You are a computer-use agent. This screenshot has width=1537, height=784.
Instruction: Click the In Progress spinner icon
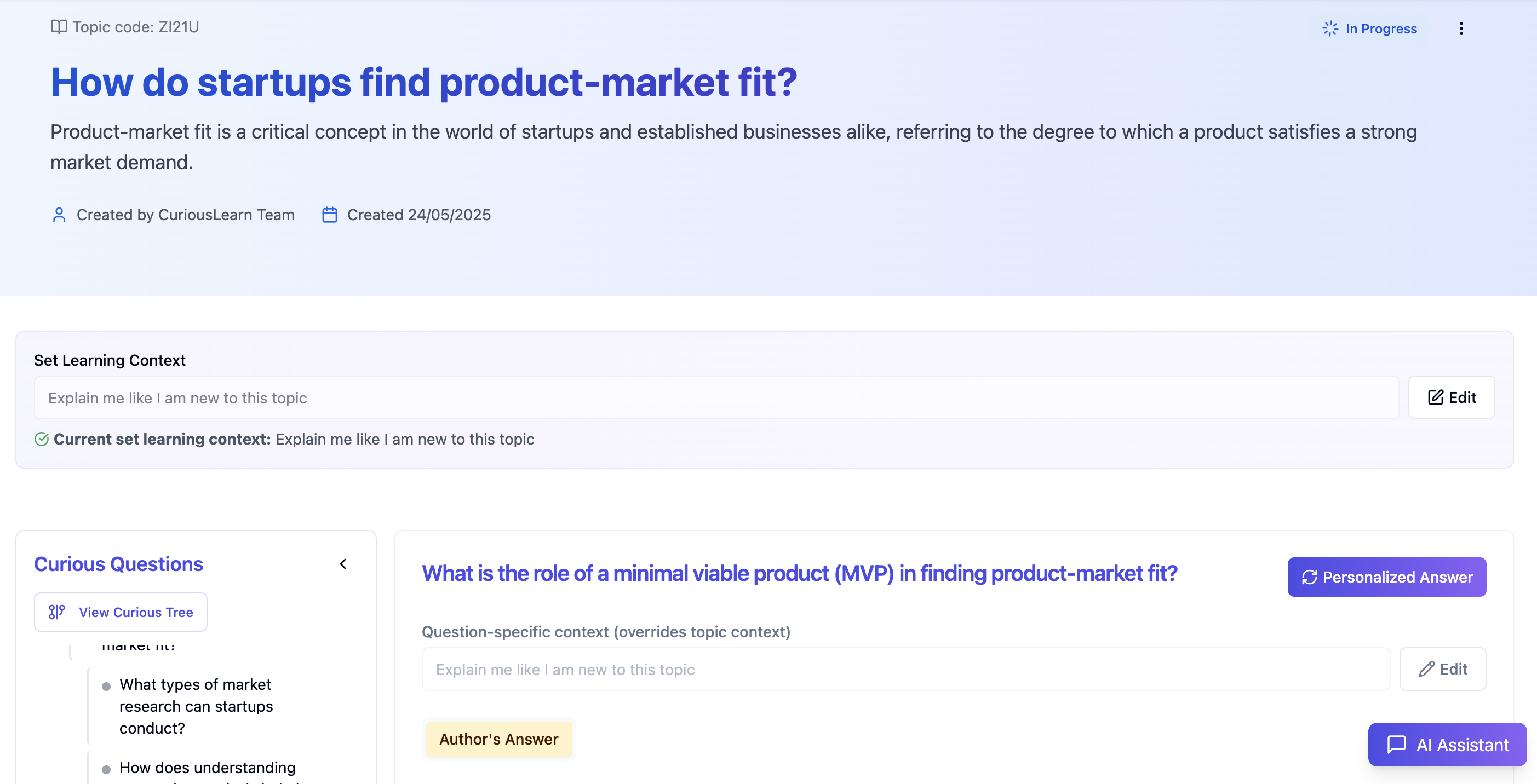pos(1330,28)
